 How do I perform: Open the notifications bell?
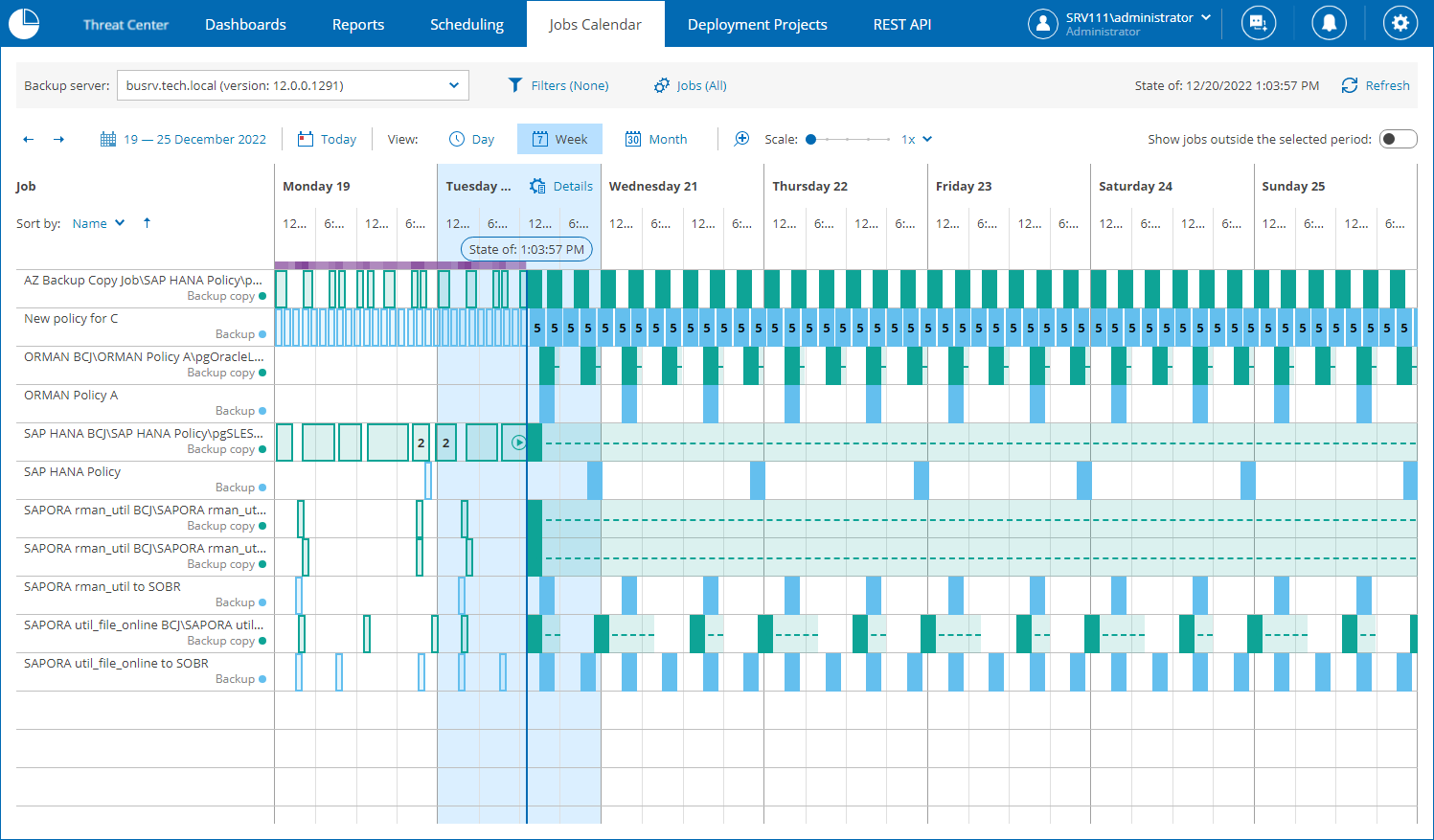click(x=1329, y=23)
